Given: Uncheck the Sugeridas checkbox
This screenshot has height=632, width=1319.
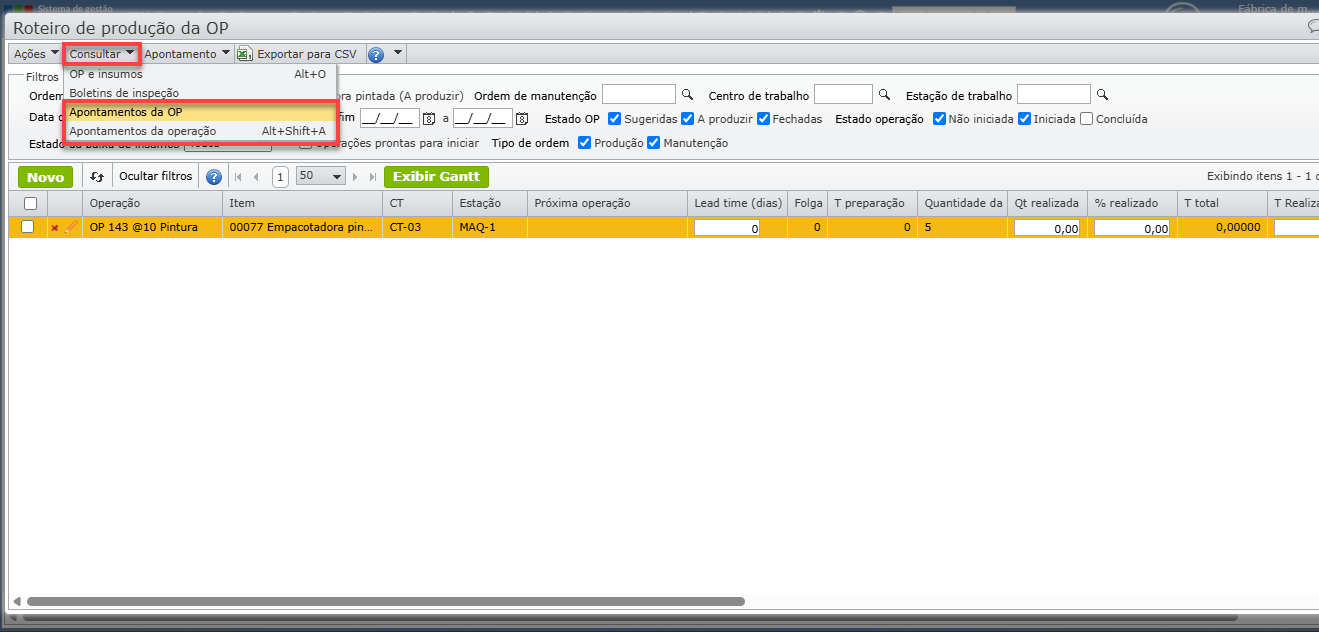Looking at the screenshot, I should [615, 118].
